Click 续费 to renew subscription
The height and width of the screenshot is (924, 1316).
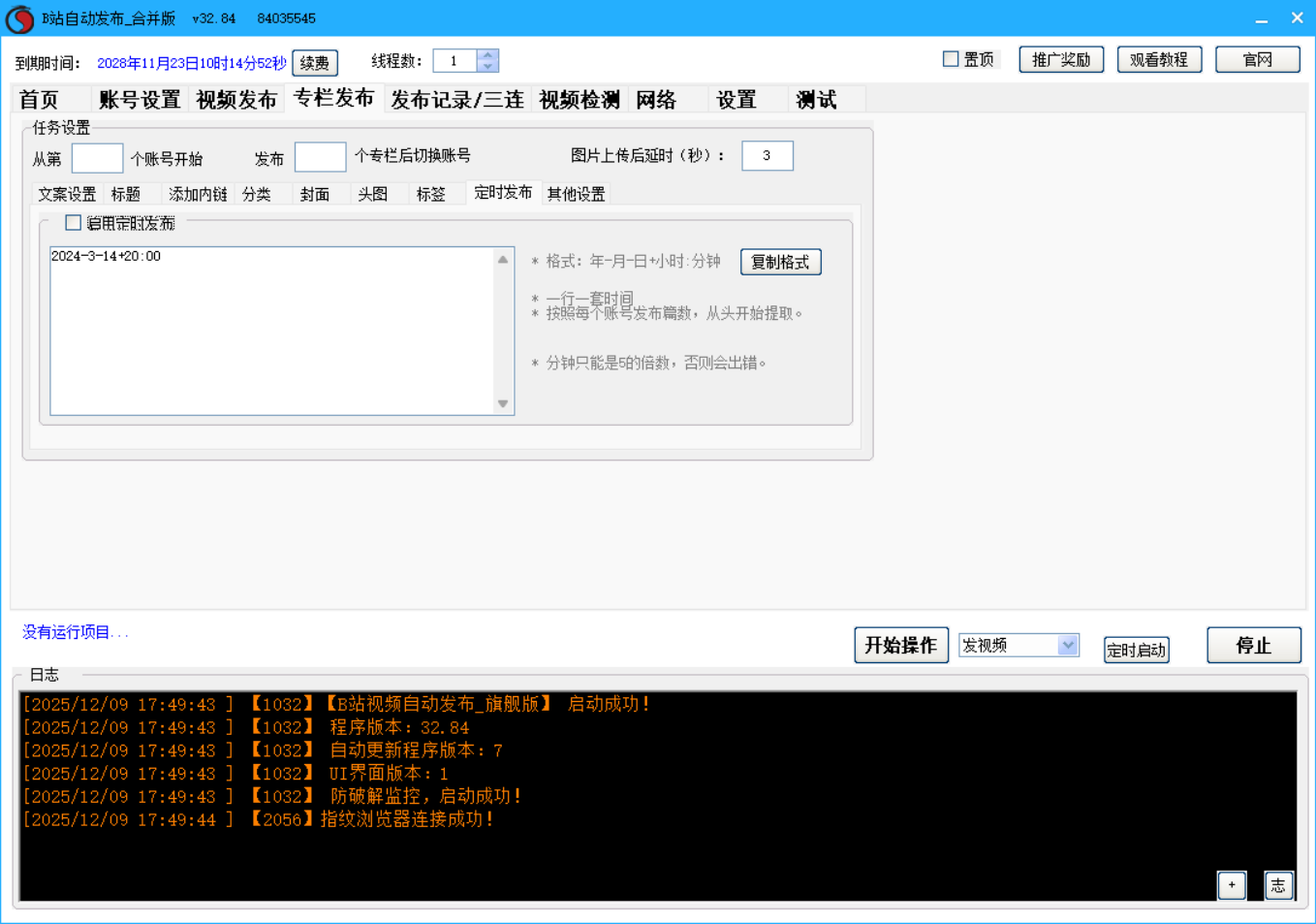coord(314,63)
